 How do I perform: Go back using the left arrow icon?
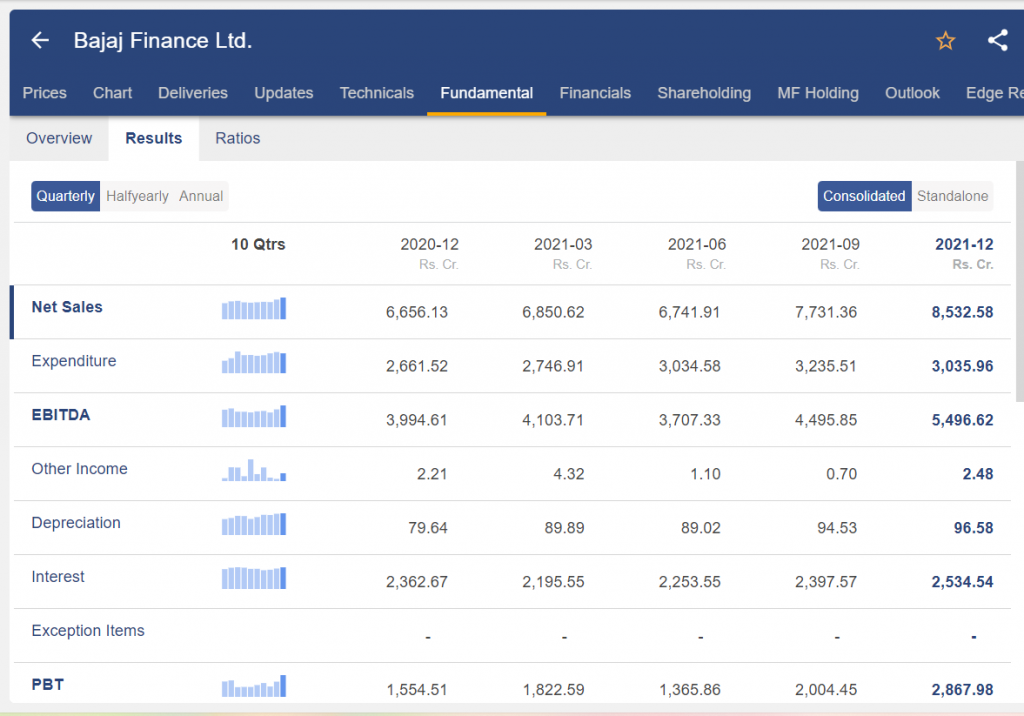[x=40, y=41]
